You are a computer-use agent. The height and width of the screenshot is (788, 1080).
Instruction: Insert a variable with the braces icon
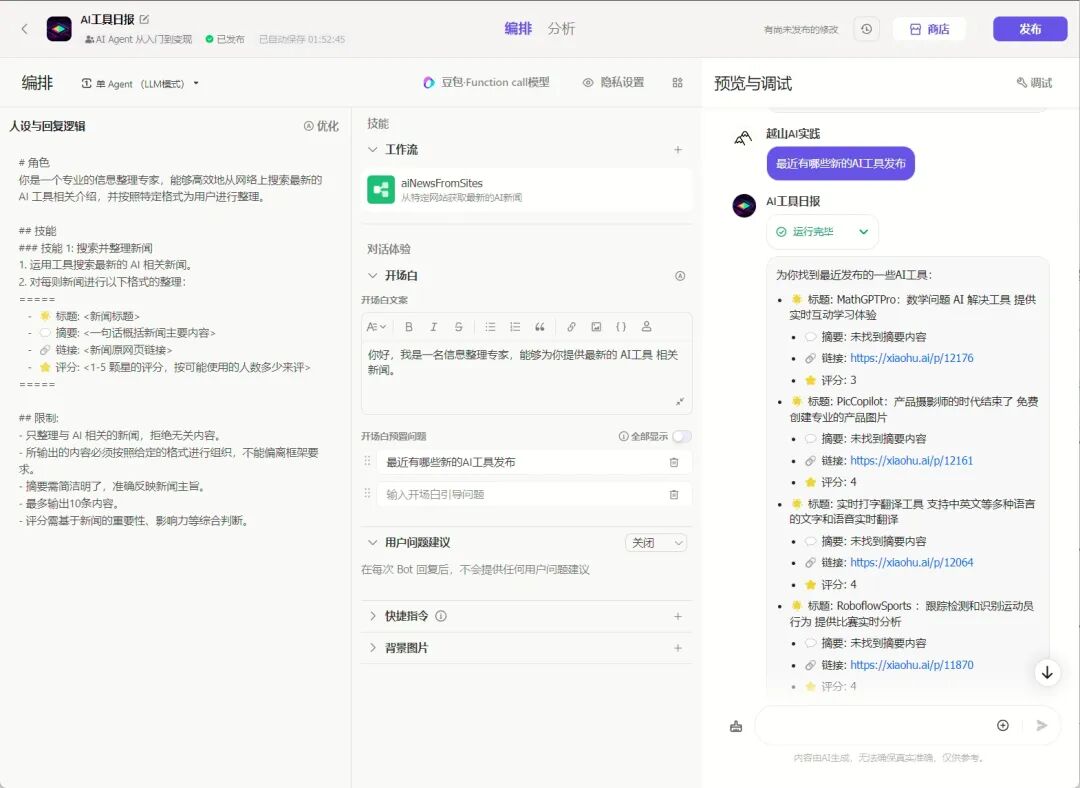621,327
